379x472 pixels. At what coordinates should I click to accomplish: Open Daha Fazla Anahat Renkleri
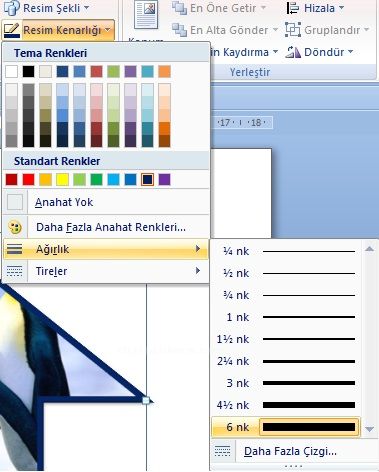106,227
